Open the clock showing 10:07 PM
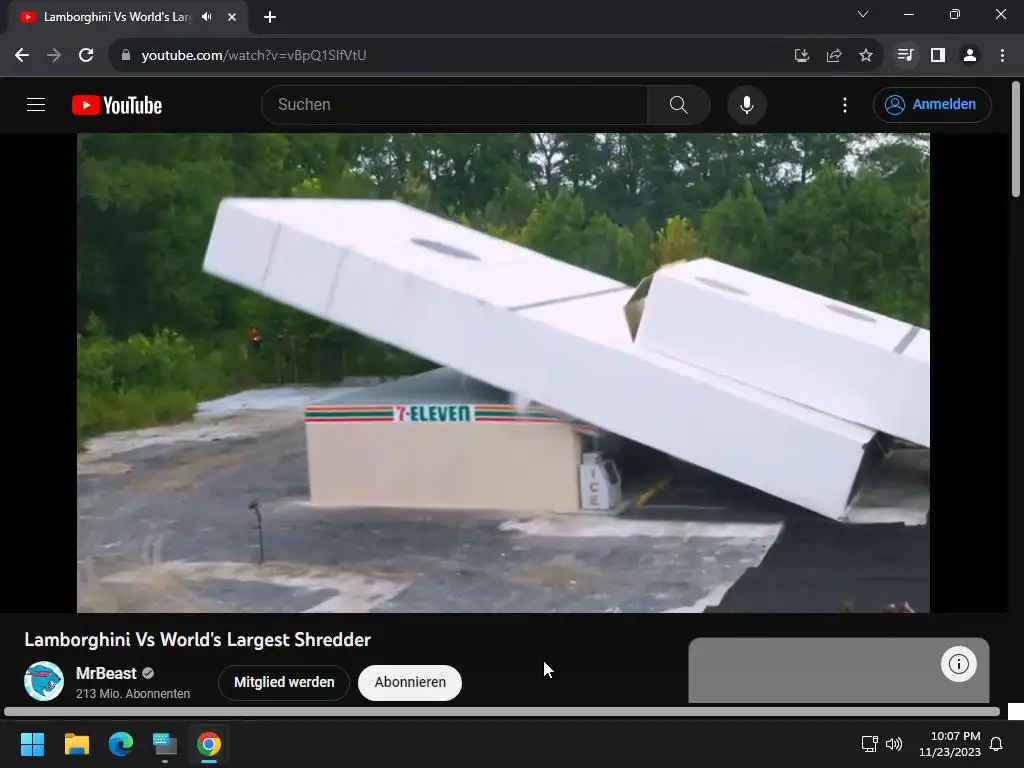1024x768 pixels. click(950, 744)
